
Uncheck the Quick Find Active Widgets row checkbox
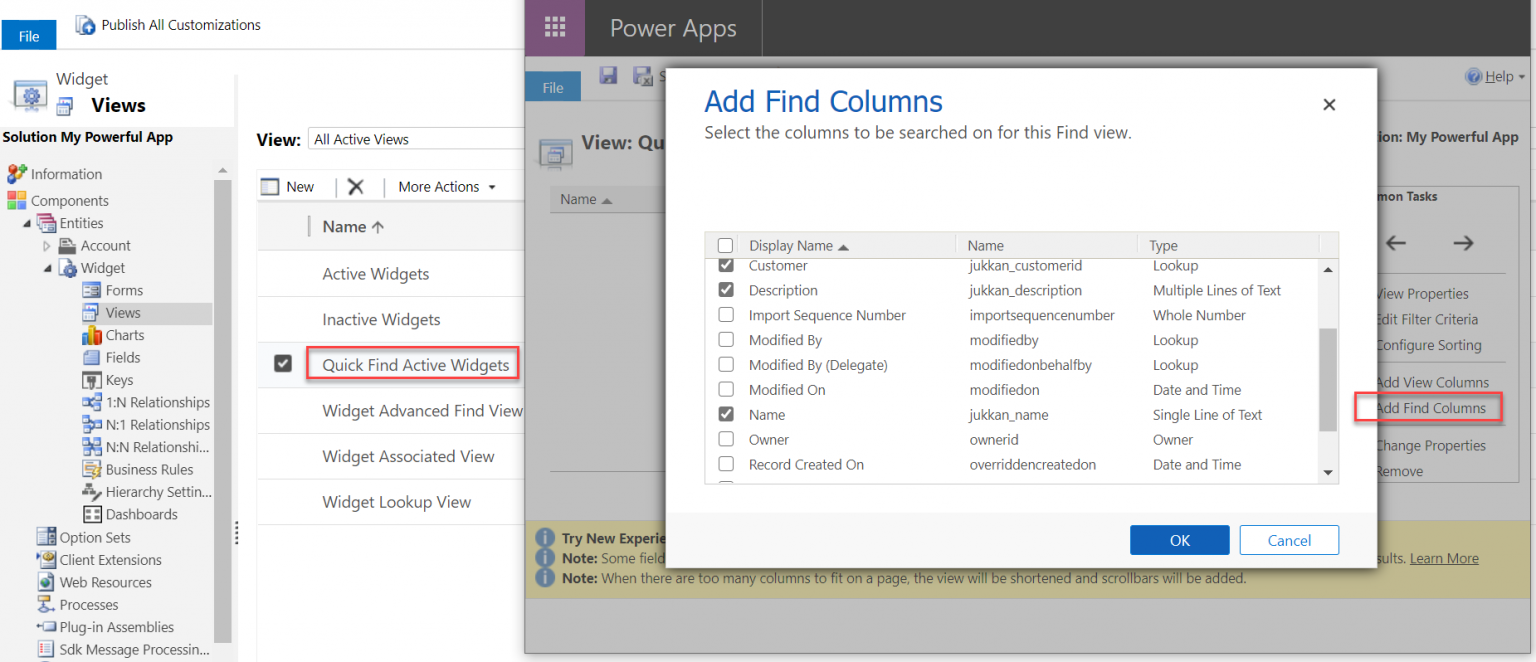tap(283, 364)
